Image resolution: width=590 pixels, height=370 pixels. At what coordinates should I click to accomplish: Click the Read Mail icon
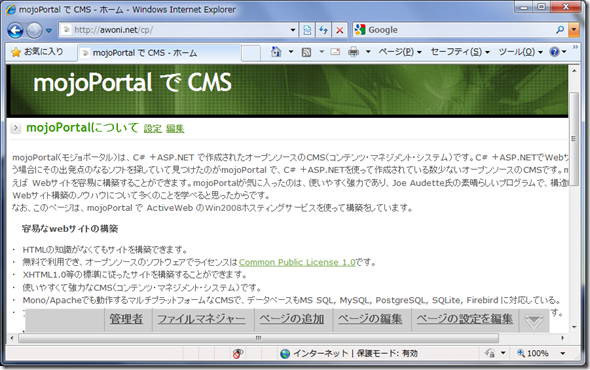point(335,52)
